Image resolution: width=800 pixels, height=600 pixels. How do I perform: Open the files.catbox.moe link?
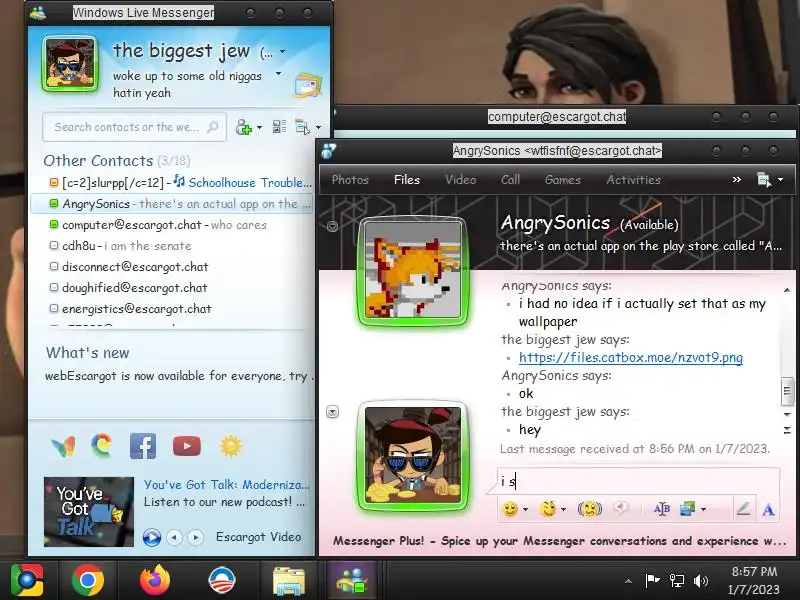tap(631, 357)
